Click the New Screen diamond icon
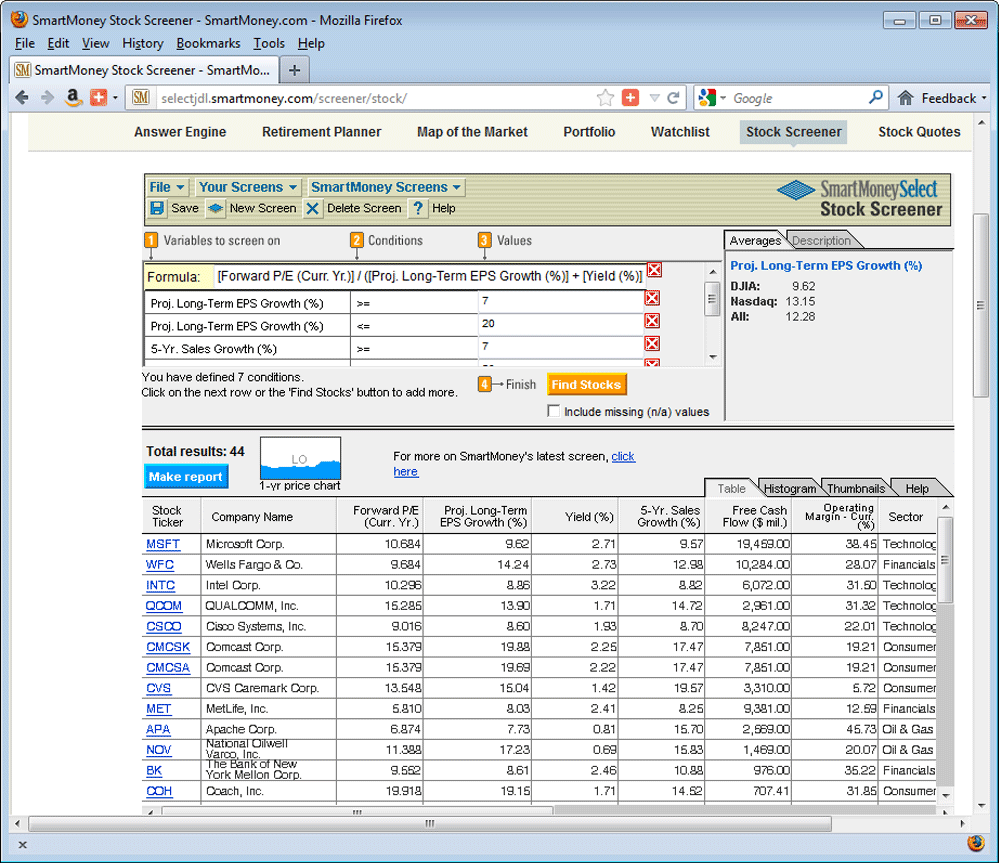Screen dimensions: 1000x863 pyautogui.click(x=216, y=209)
